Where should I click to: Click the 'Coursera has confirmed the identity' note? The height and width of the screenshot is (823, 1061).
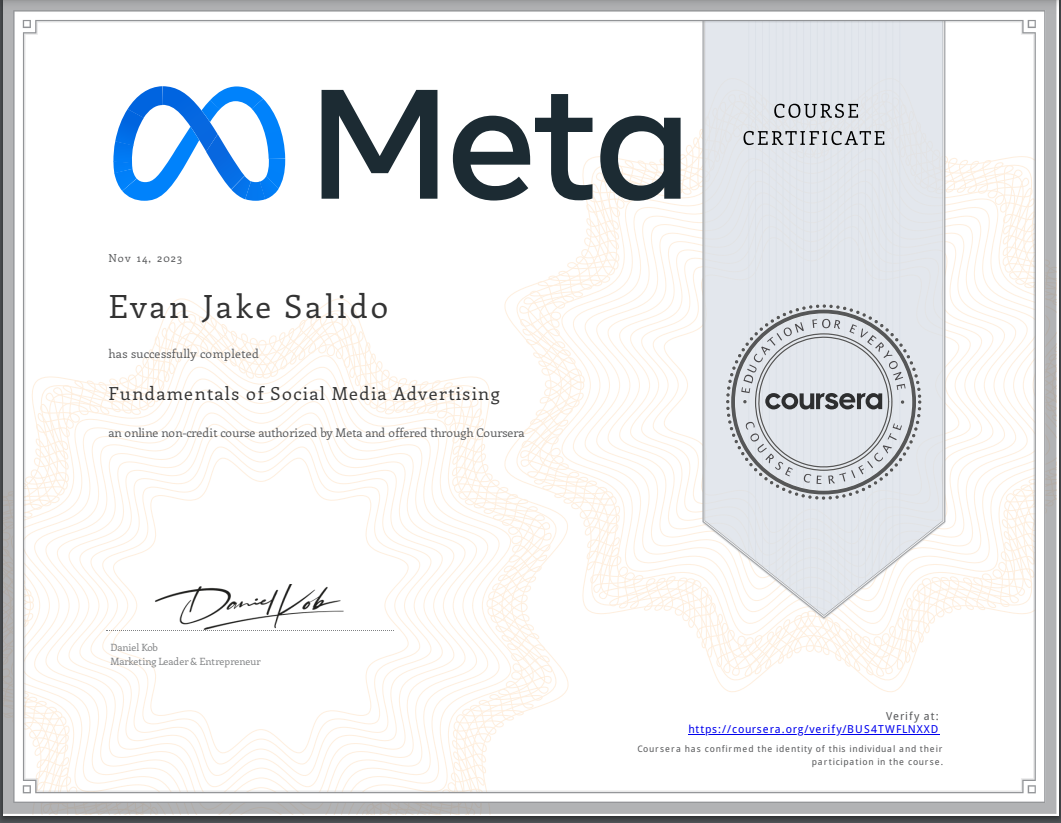[790, 755]
